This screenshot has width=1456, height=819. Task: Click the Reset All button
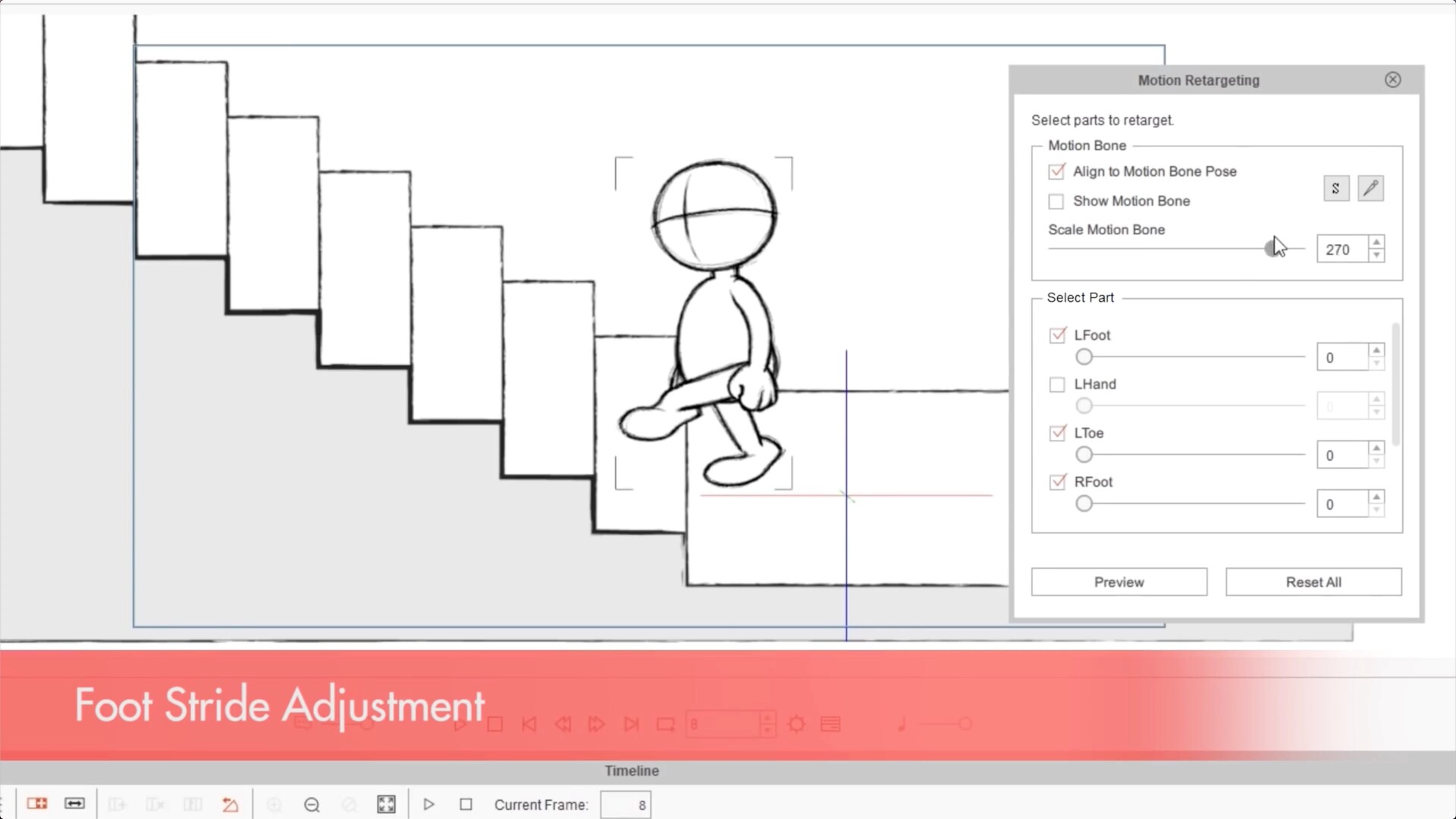coord(1313,582)
